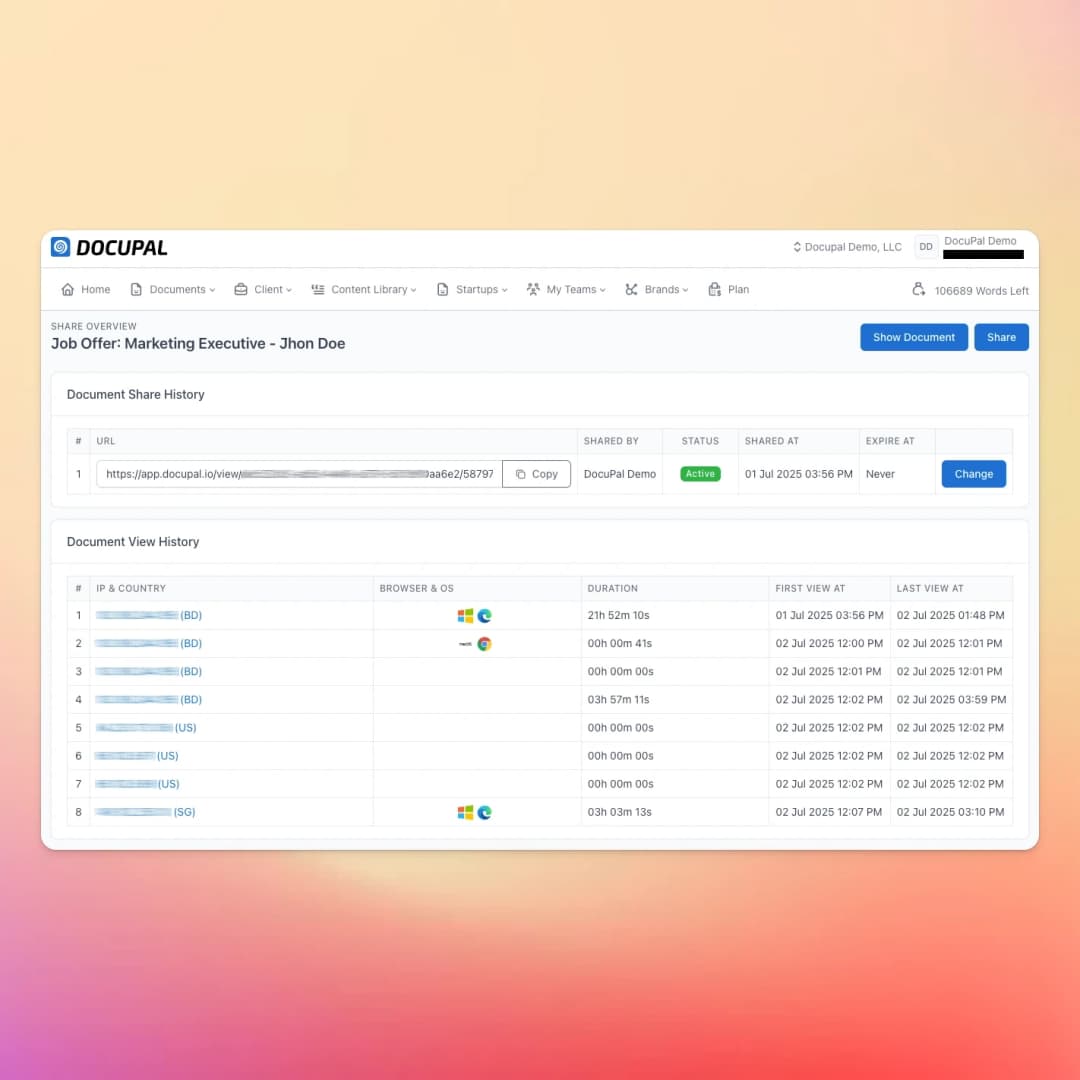Click the Show Document button
Screen dimensions: 1080x1080
(x=913, y=337)
